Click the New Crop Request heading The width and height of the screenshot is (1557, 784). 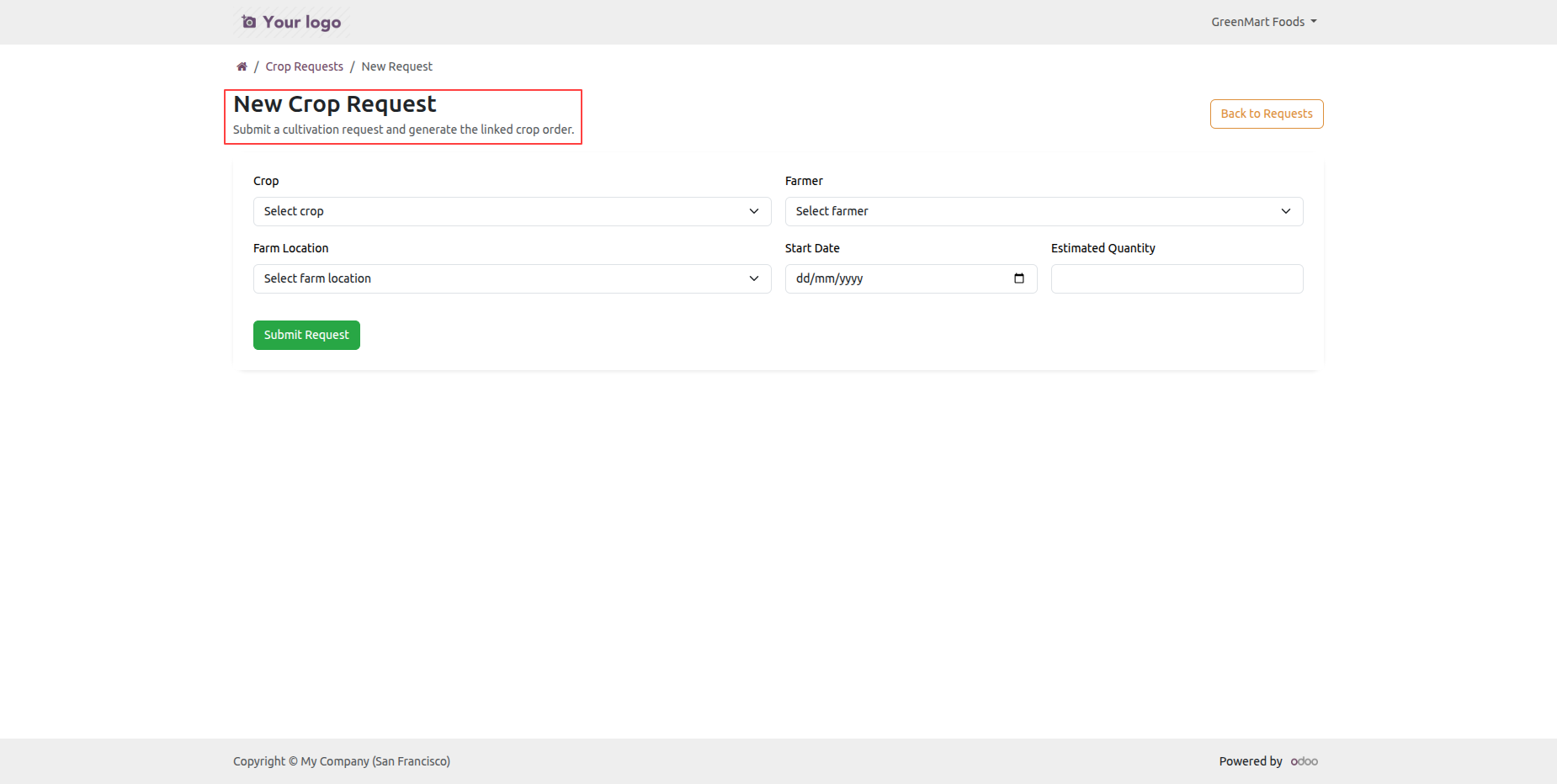point(335,104)
